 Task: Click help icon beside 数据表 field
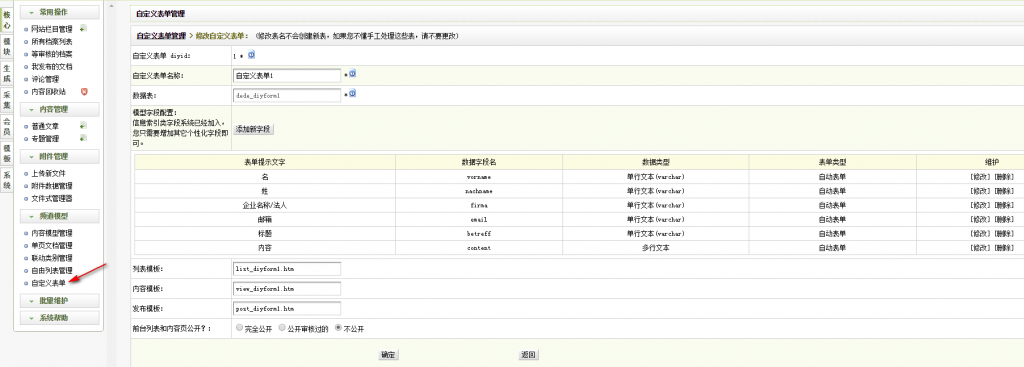353,93
